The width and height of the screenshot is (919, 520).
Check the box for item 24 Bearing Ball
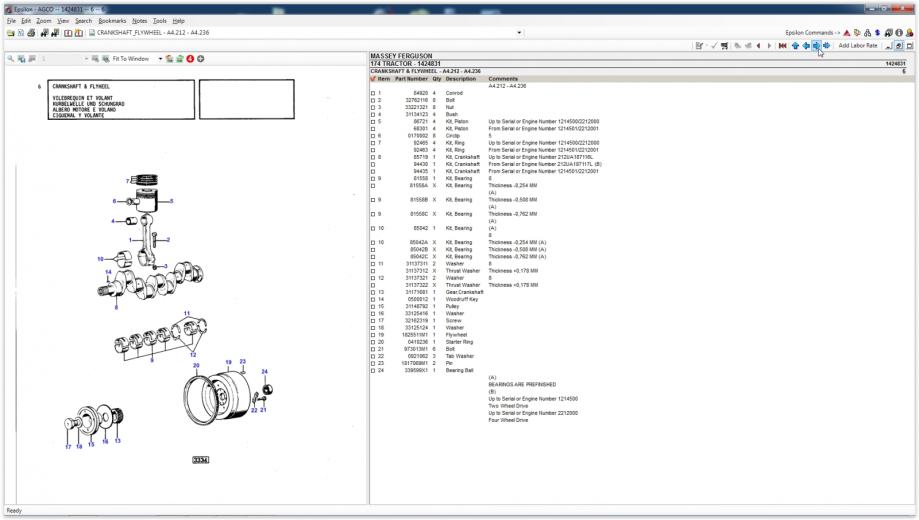coord(373,371)
